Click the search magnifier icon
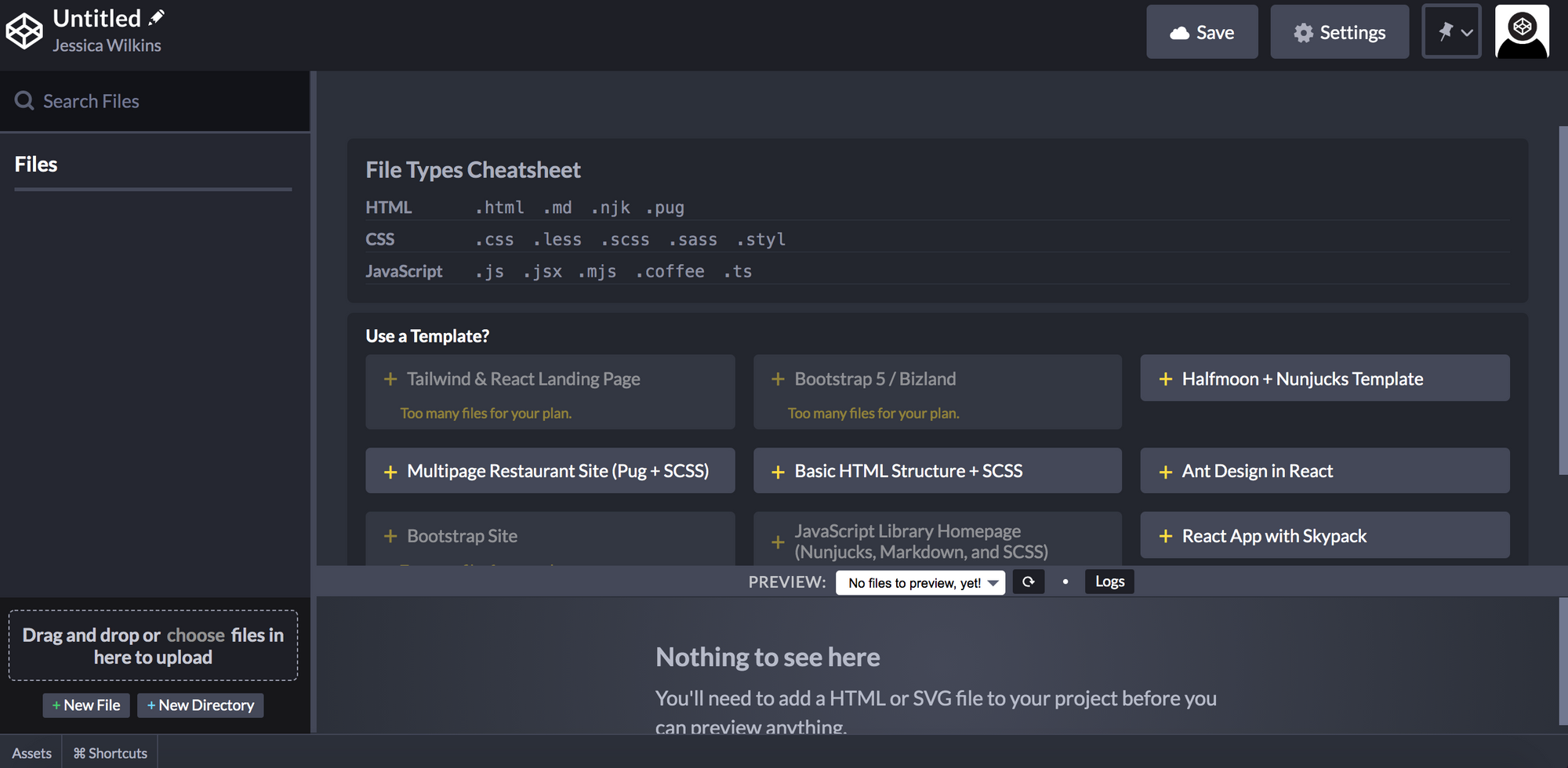 [24, 101]
